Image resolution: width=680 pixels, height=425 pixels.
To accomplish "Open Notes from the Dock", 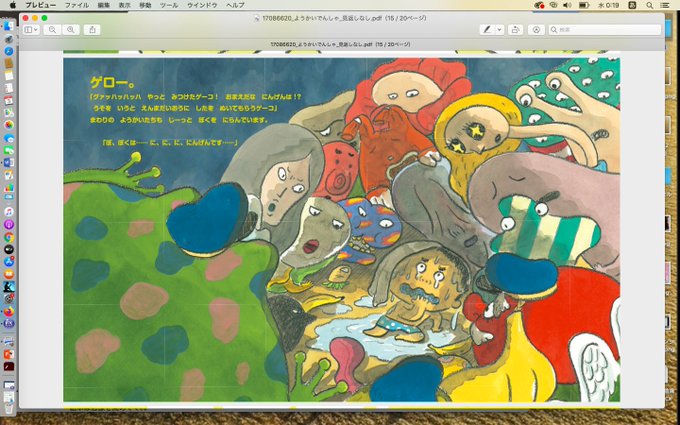I will click(x=9, y=76).
